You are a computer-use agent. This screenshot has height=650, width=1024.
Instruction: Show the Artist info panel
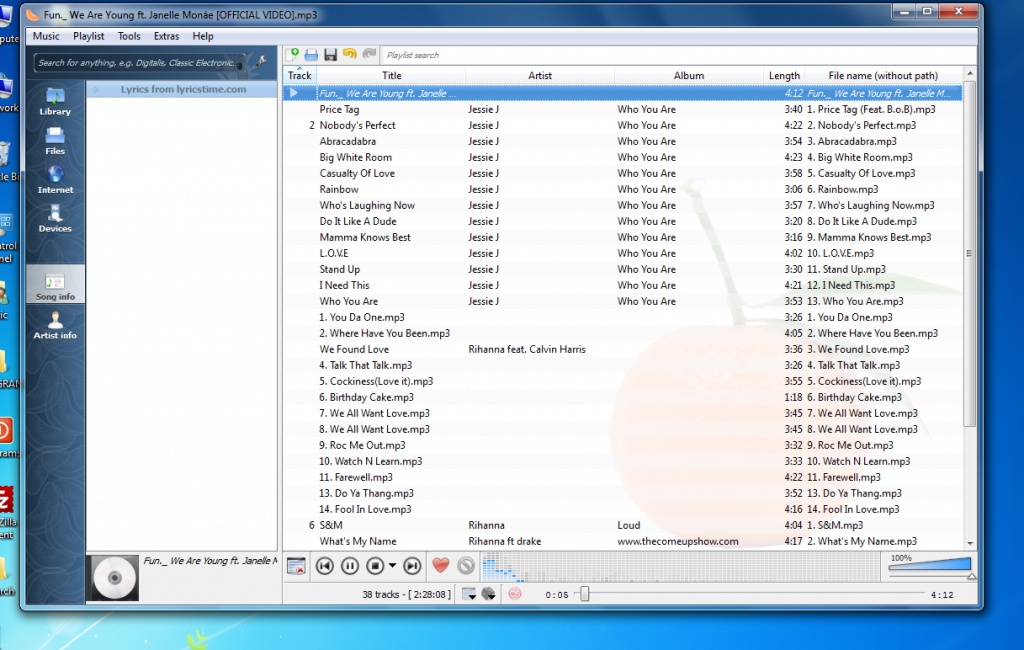55,324
